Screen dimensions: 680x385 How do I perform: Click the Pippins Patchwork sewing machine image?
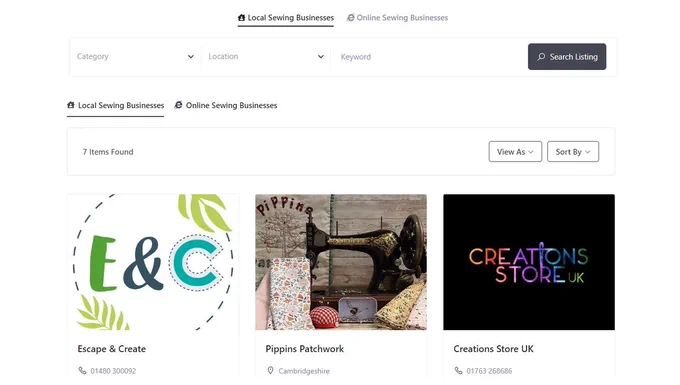341,262
